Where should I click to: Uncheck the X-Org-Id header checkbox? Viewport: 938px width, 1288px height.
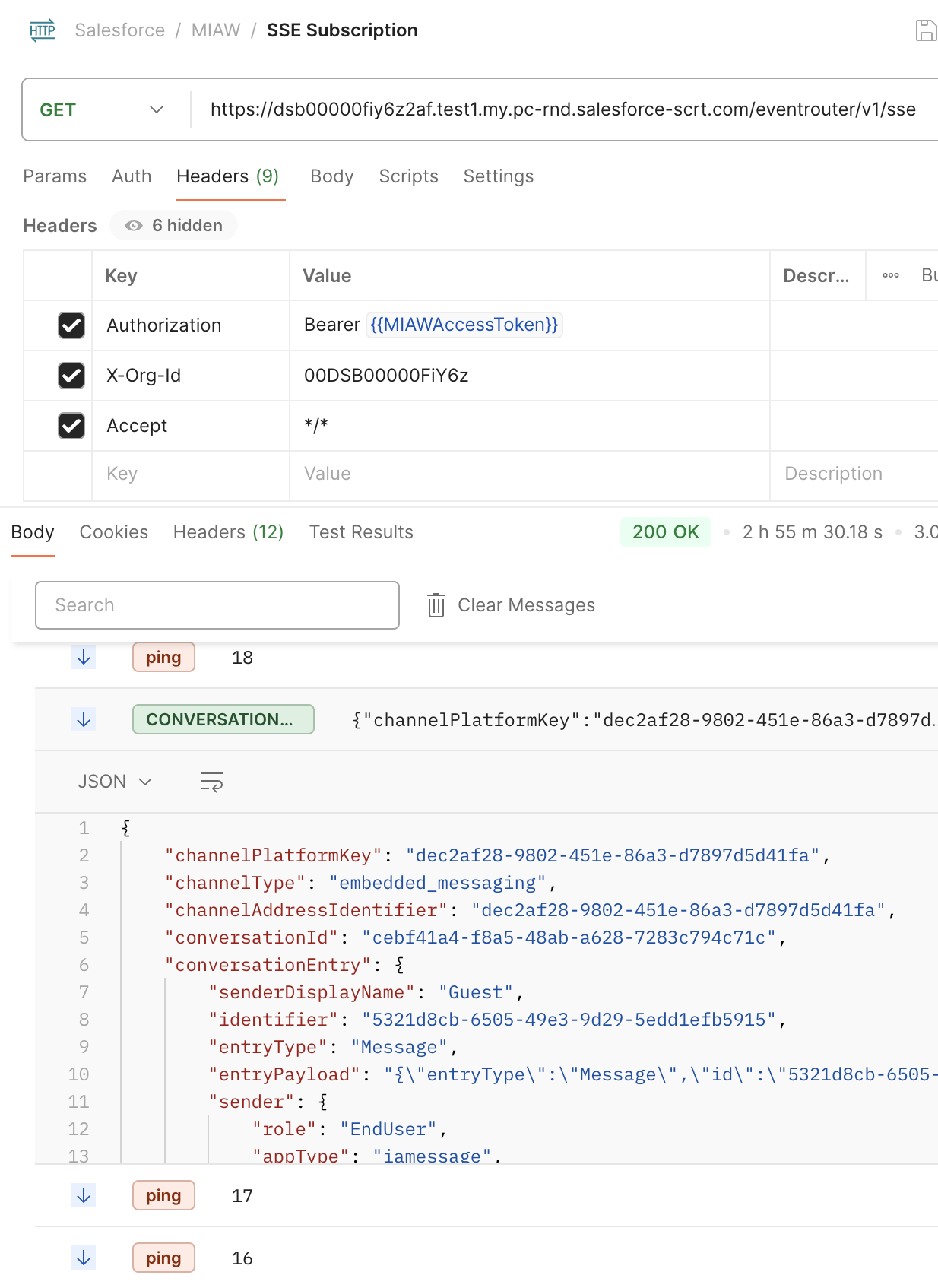[x=71, y=376]
